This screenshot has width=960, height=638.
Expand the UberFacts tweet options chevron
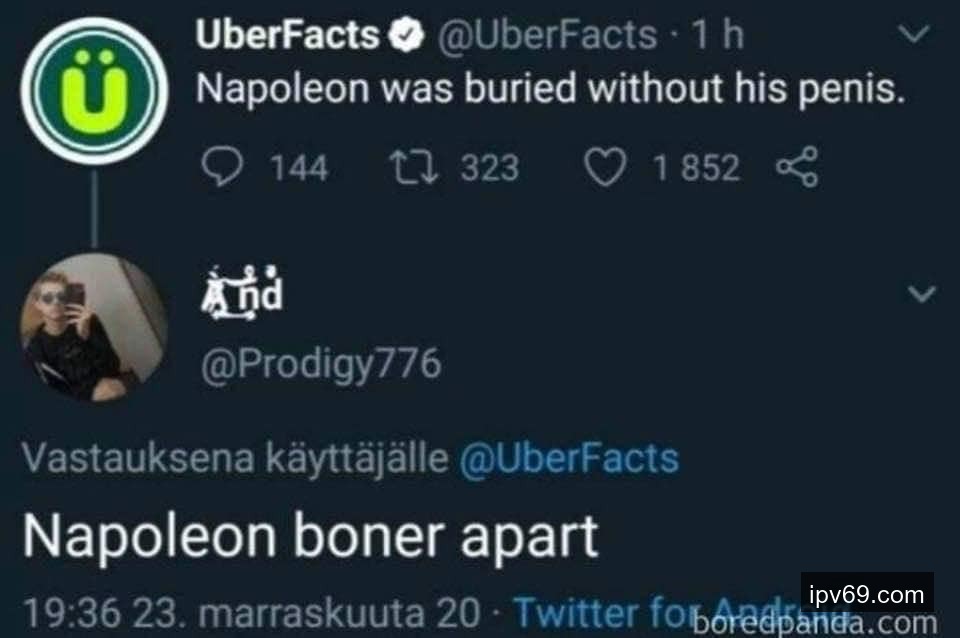click(913, 36)
